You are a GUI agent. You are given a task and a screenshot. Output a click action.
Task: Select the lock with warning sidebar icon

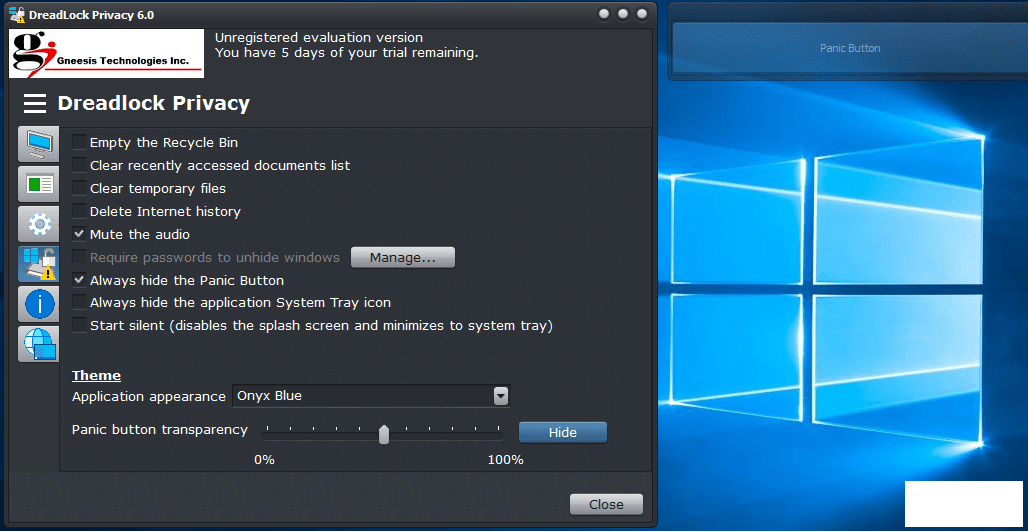(x=39, y=264)
